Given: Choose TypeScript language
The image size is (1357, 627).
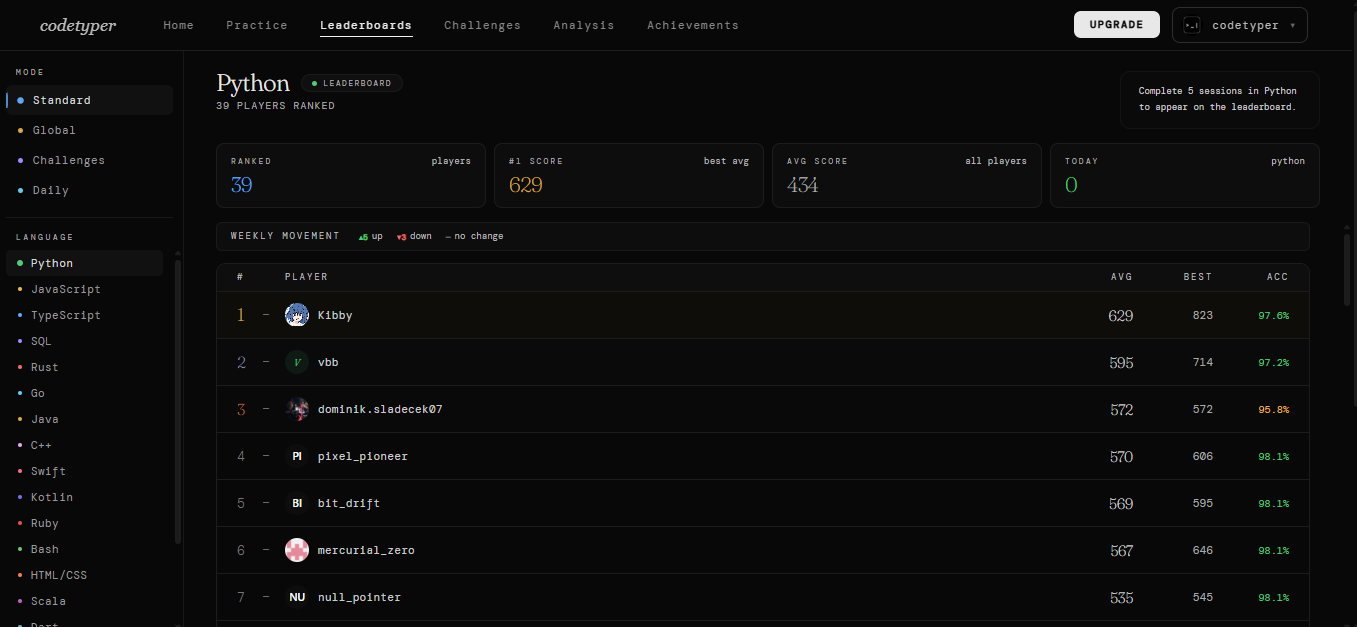Looking at the screenshot, I should click(x=85, y=315).
